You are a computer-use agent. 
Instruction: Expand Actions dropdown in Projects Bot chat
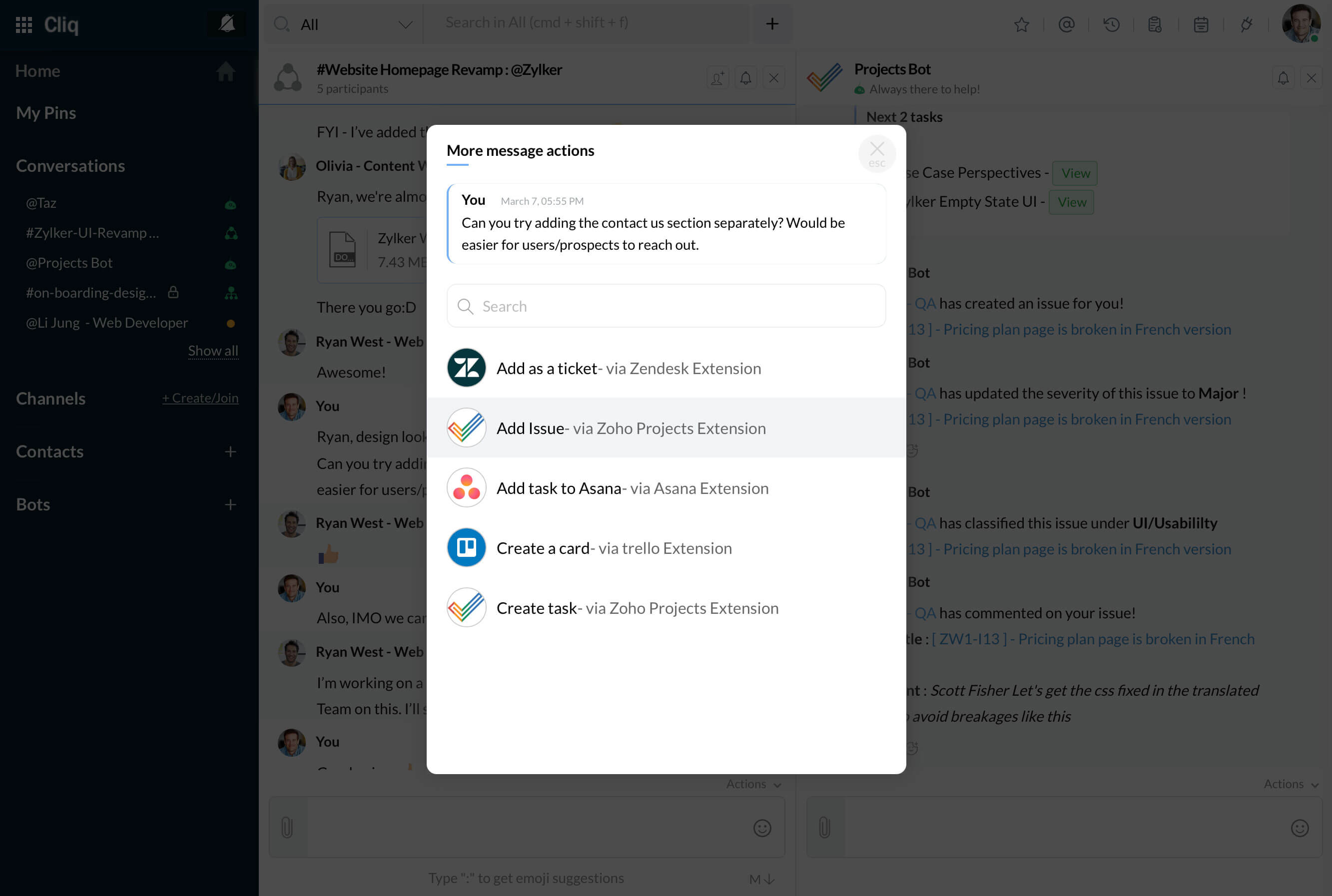[1291, 784]
